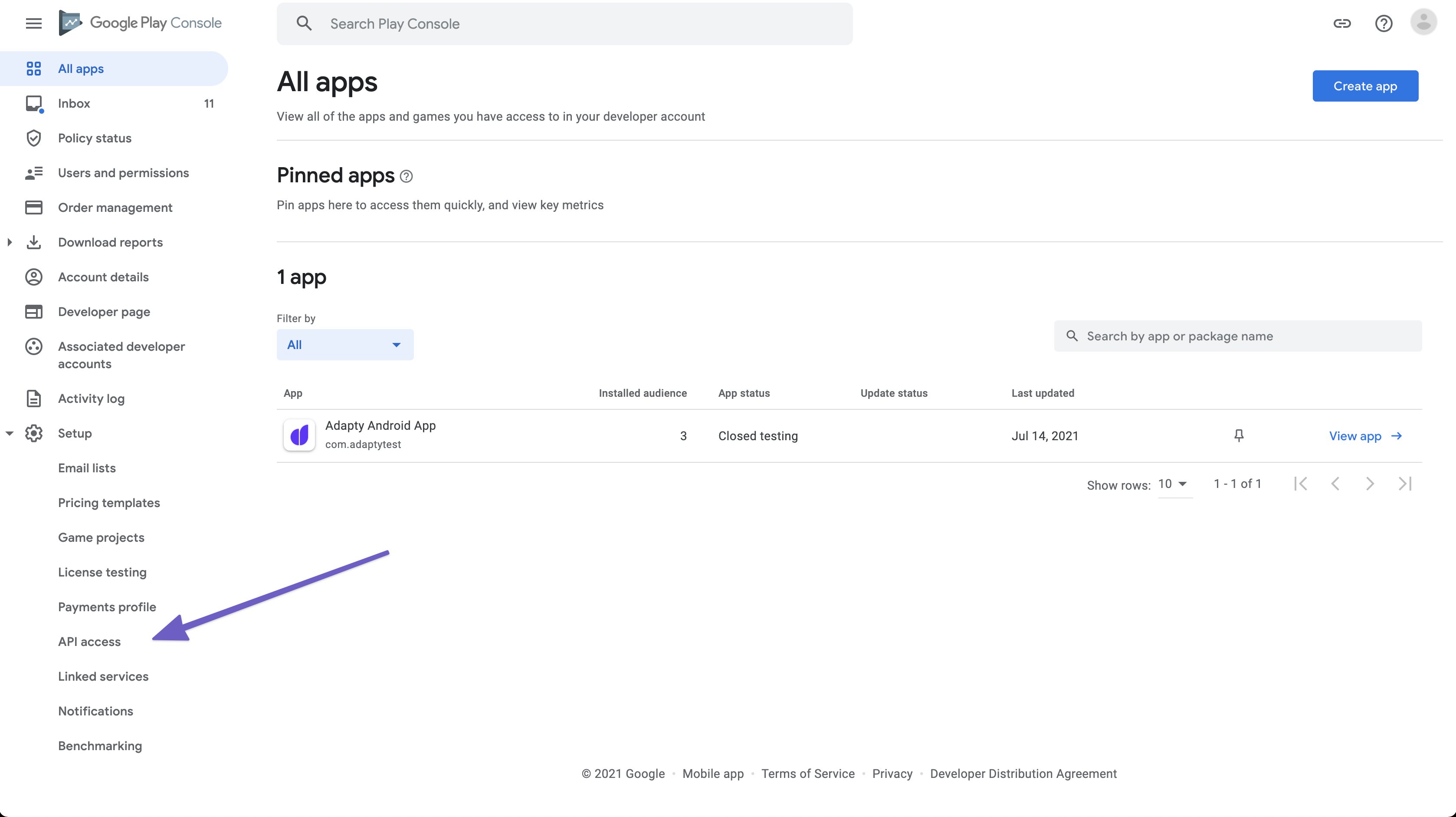Collapse the Setup section arrow
The height and width of the screenshot is (817, 1456).
[x=10, y=434]
